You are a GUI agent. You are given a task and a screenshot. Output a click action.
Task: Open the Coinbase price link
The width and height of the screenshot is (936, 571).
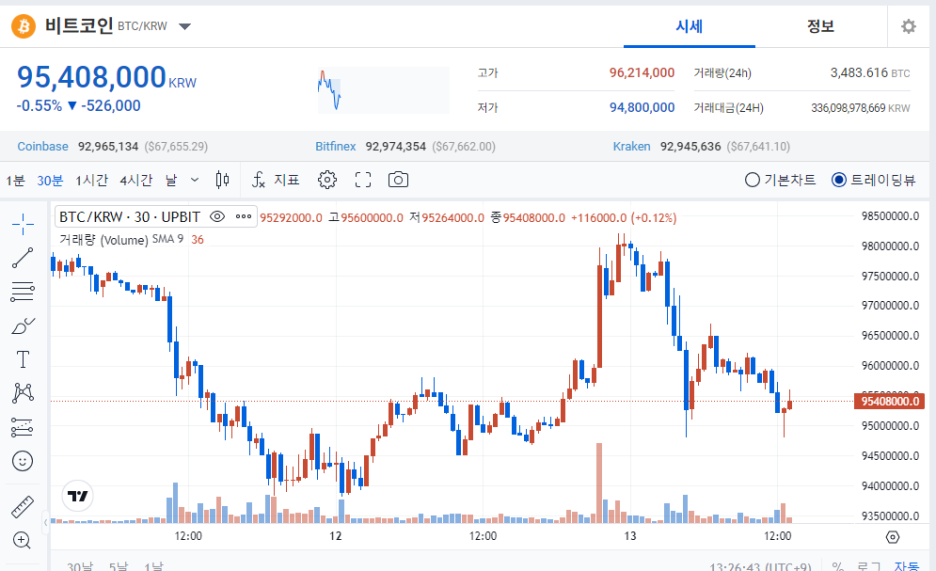pos(42,146)
